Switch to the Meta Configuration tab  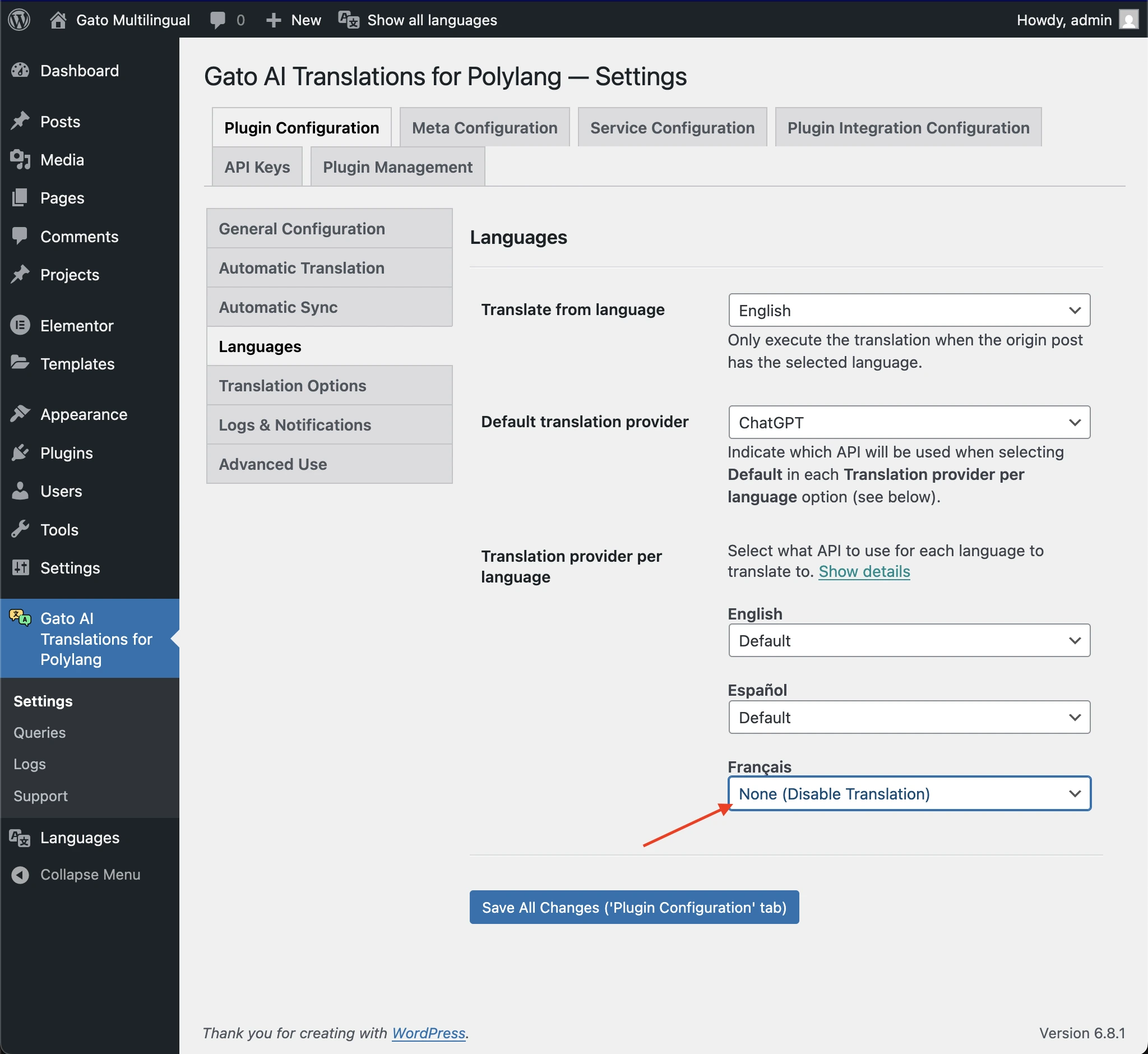484,127
